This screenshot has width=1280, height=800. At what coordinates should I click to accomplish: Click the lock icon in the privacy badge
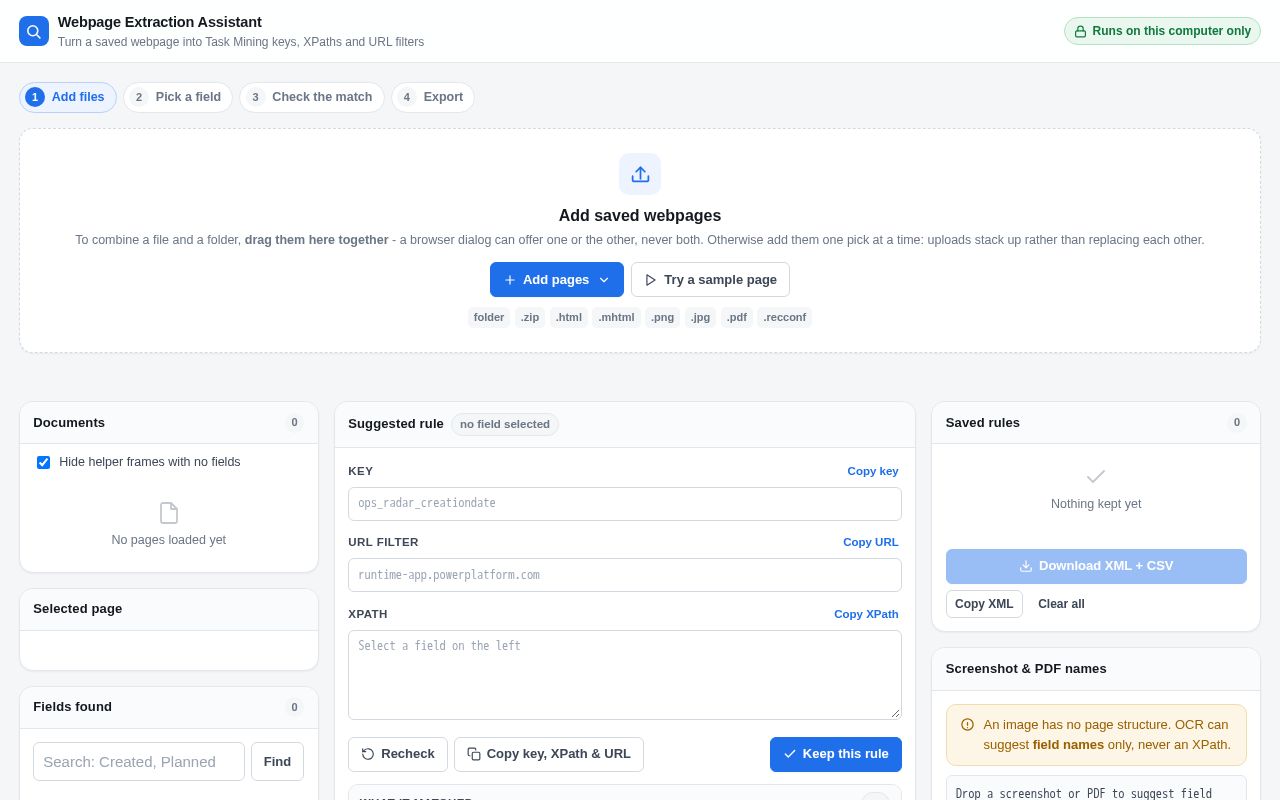click(x=1080, y=31)
